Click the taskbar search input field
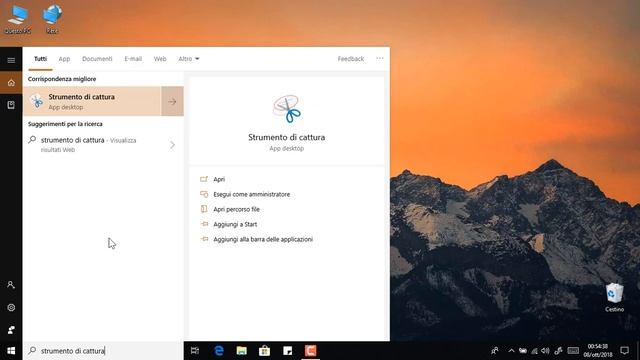This screenshot has height=360, width=640. pyautogui.click(x=103, y=351)
